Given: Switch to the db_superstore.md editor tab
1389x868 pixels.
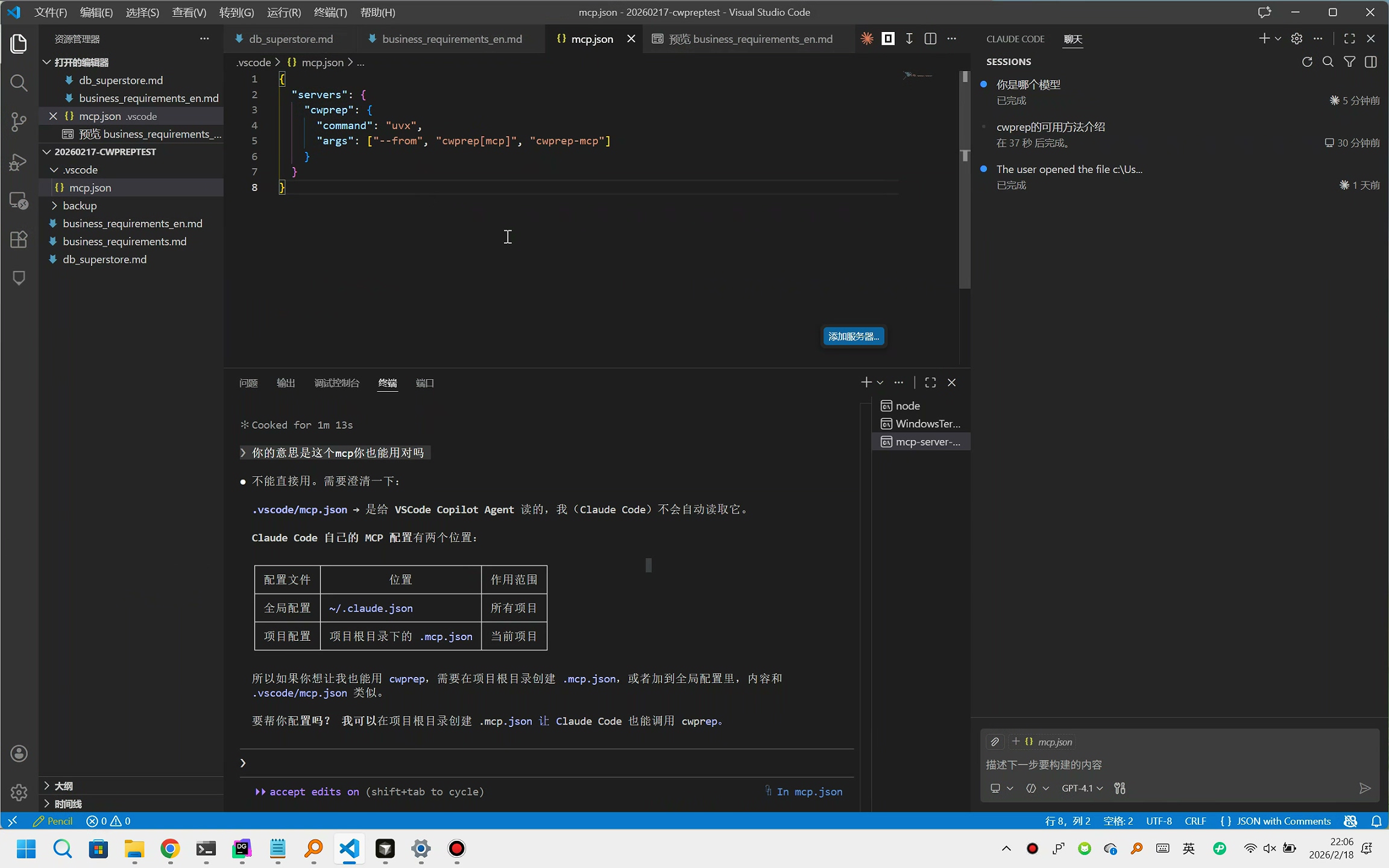Looking at the screenshot, I should click(x=291, y=39).
